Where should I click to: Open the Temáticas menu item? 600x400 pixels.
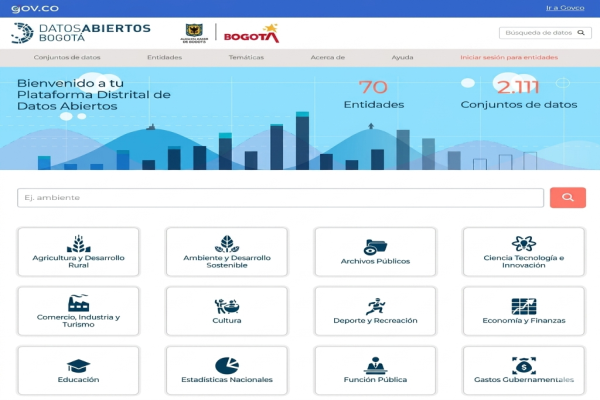point(246,57)
